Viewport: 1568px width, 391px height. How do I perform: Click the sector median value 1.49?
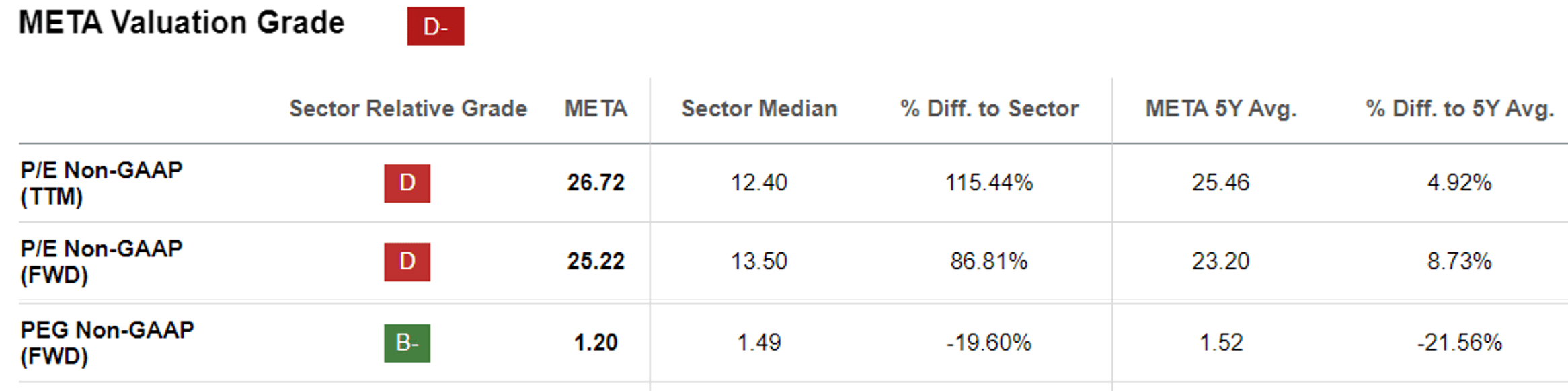759,343
